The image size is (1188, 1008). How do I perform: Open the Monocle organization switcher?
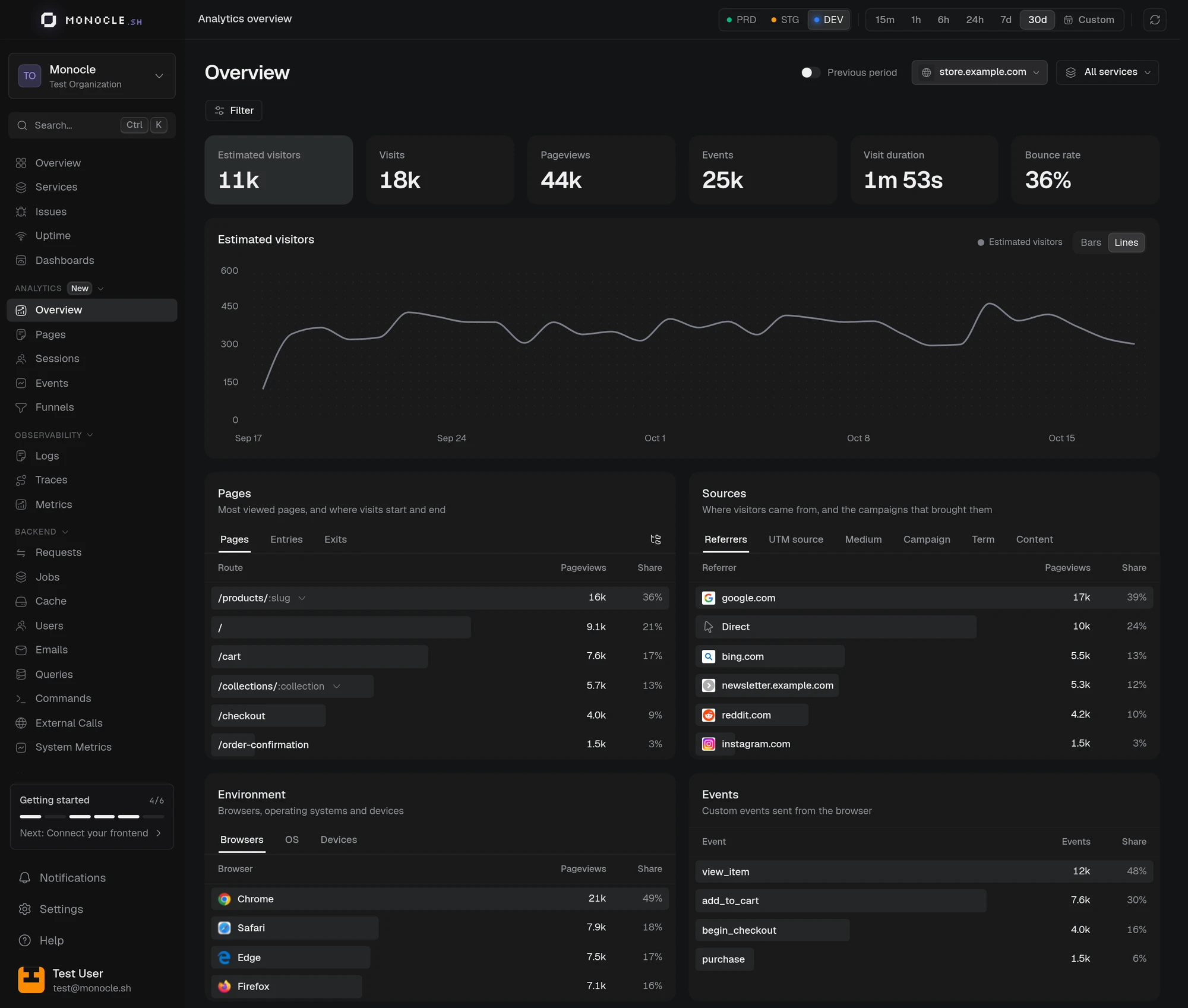pyautogui.click(x=92, y=76)
